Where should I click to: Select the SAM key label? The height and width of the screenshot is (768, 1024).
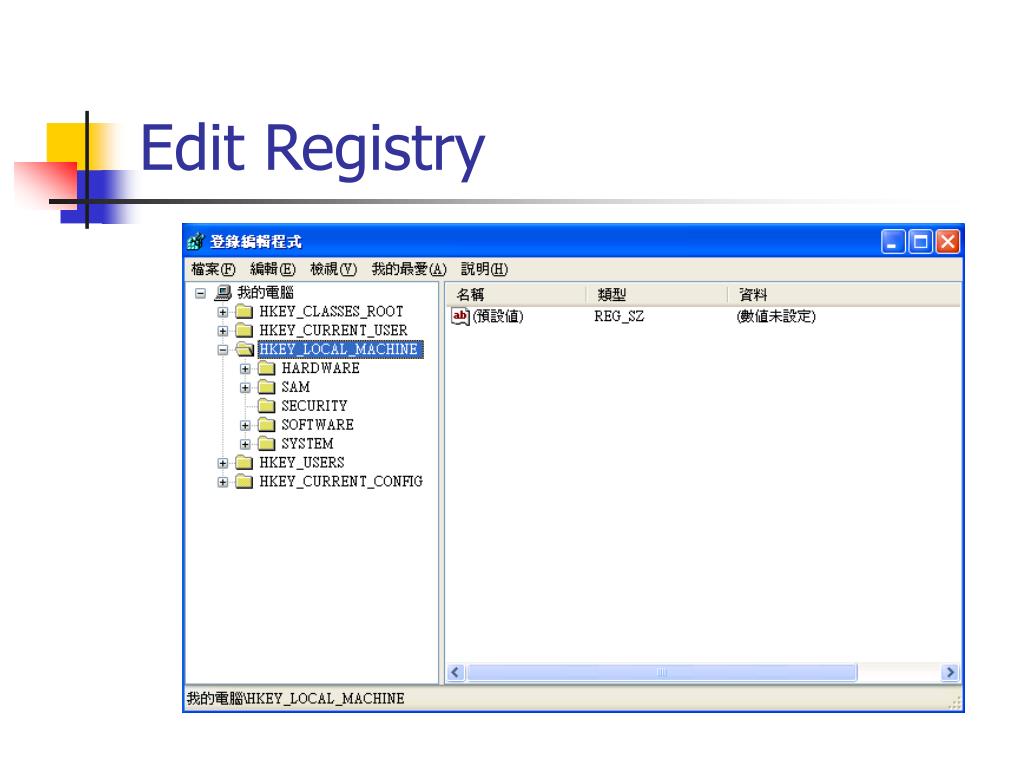tap(295, 387)
